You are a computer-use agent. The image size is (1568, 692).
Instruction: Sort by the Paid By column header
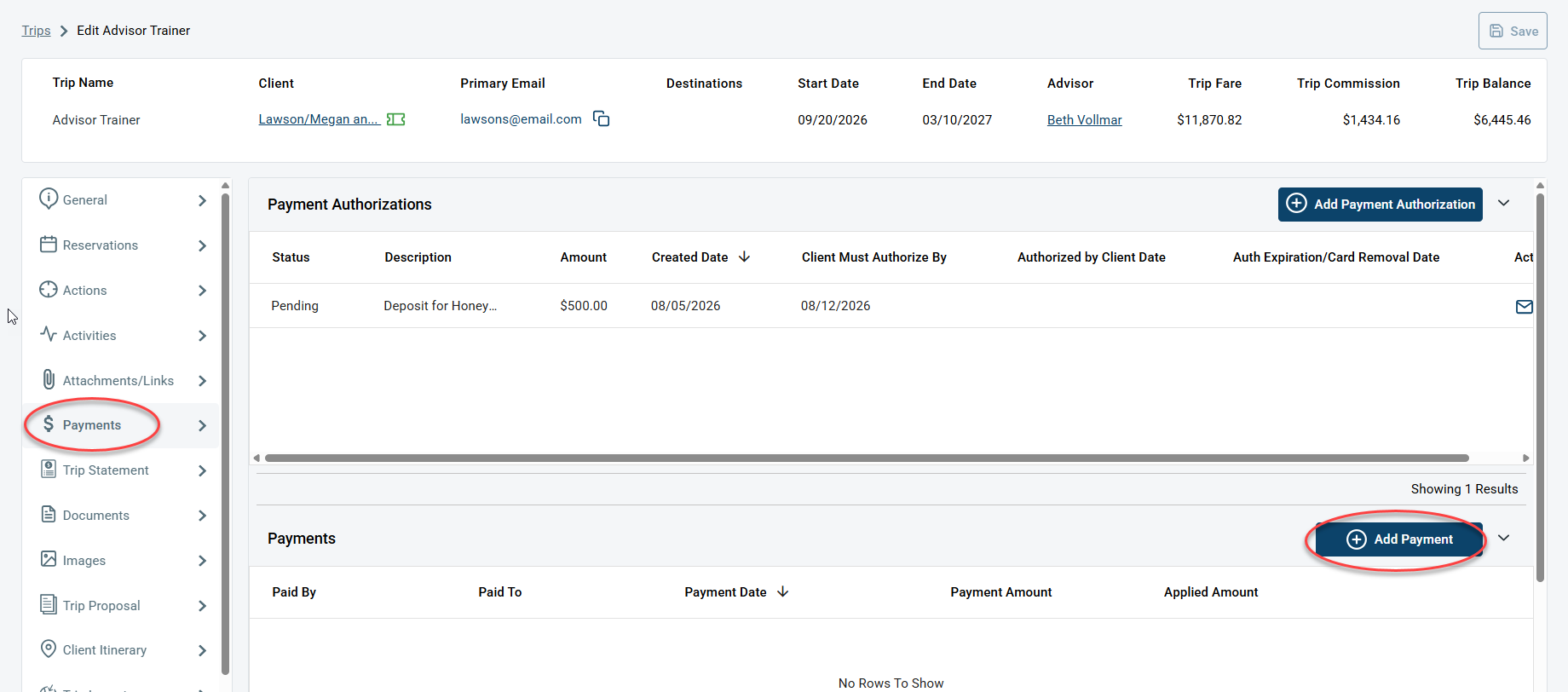pyautogui.click(x=294, y=592)
